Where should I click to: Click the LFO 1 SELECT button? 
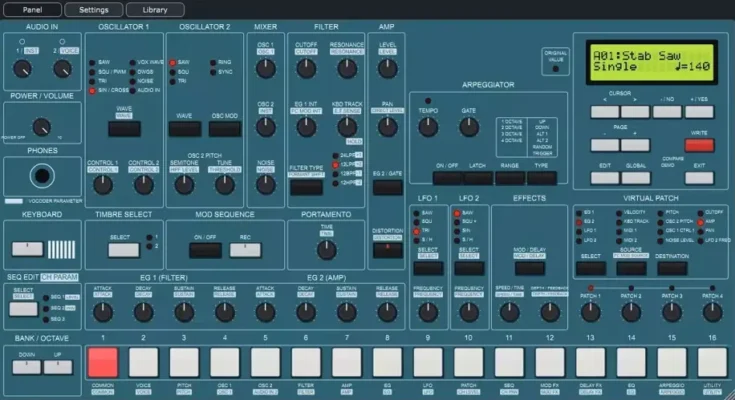tap(428, 269)
